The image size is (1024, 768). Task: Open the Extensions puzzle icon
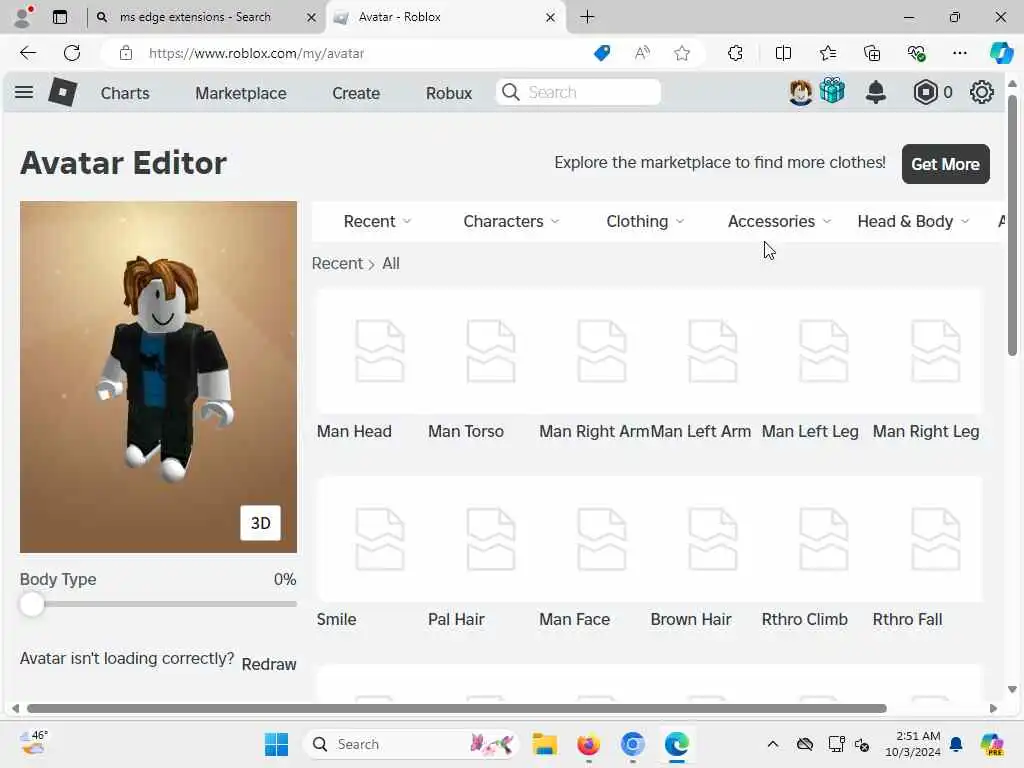click(x=735, y=53)
